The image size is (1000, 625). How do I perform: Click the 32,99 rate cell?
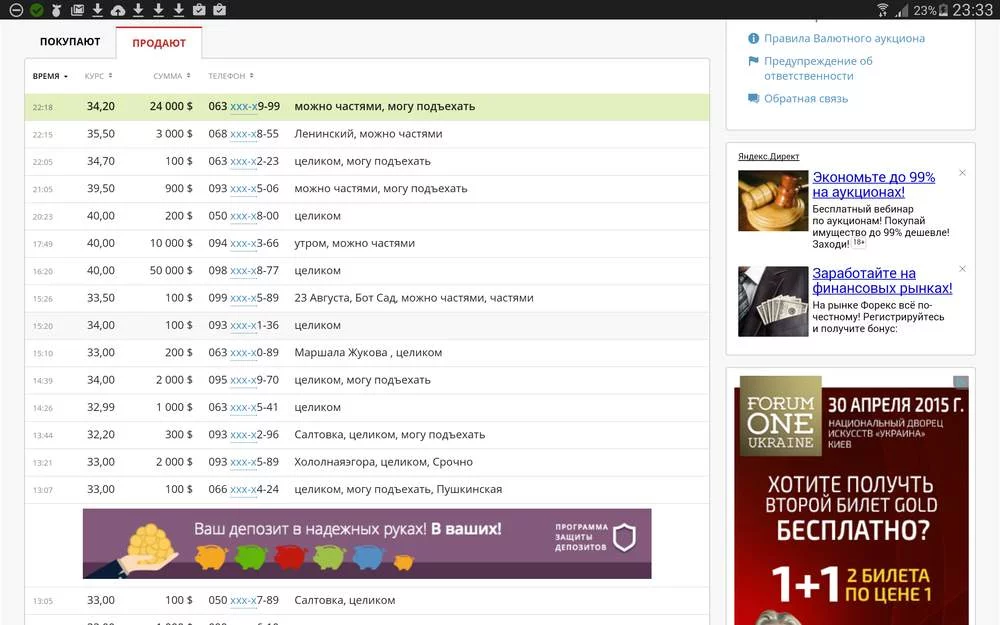coord(101,408)
